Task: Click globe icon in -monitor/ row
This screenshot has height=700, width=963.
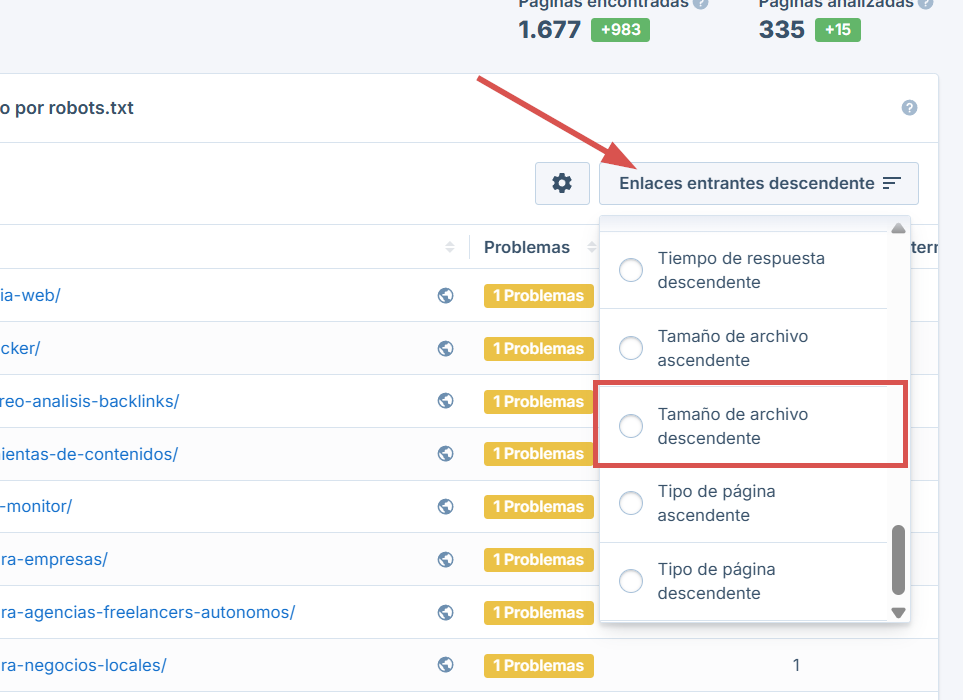Action: 446,507
